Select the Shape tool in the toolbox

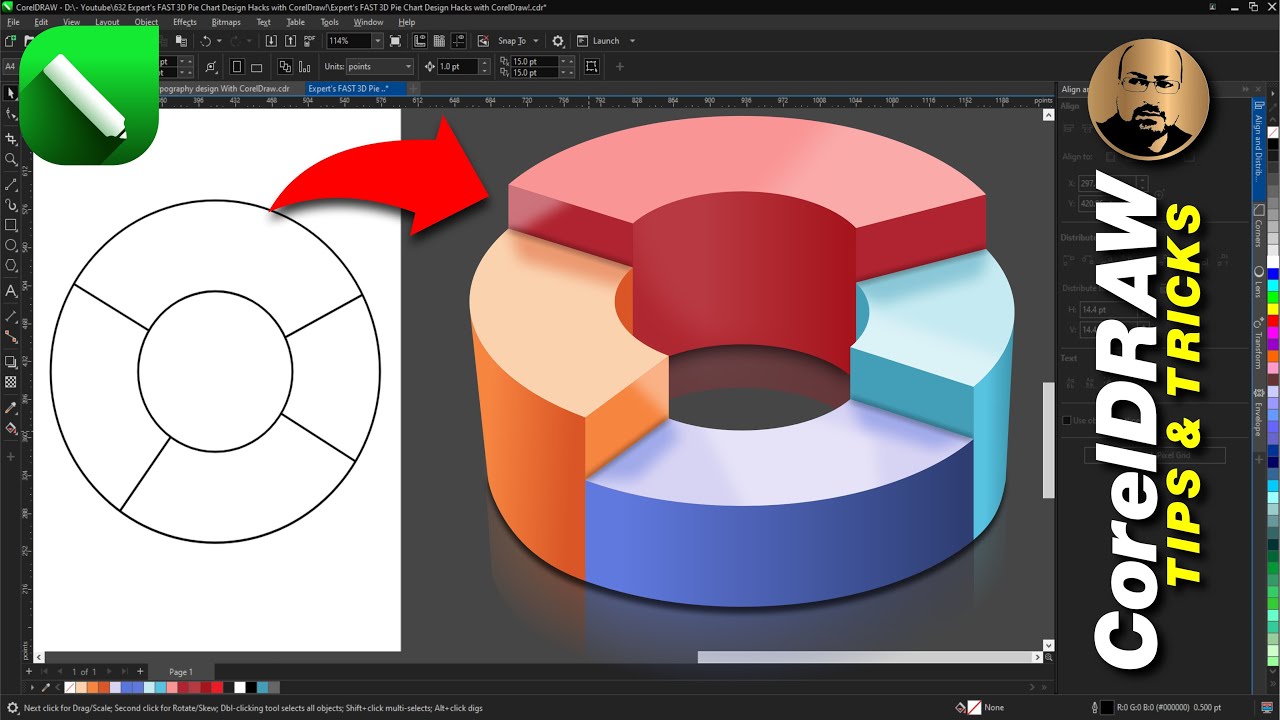coord(11,115)
